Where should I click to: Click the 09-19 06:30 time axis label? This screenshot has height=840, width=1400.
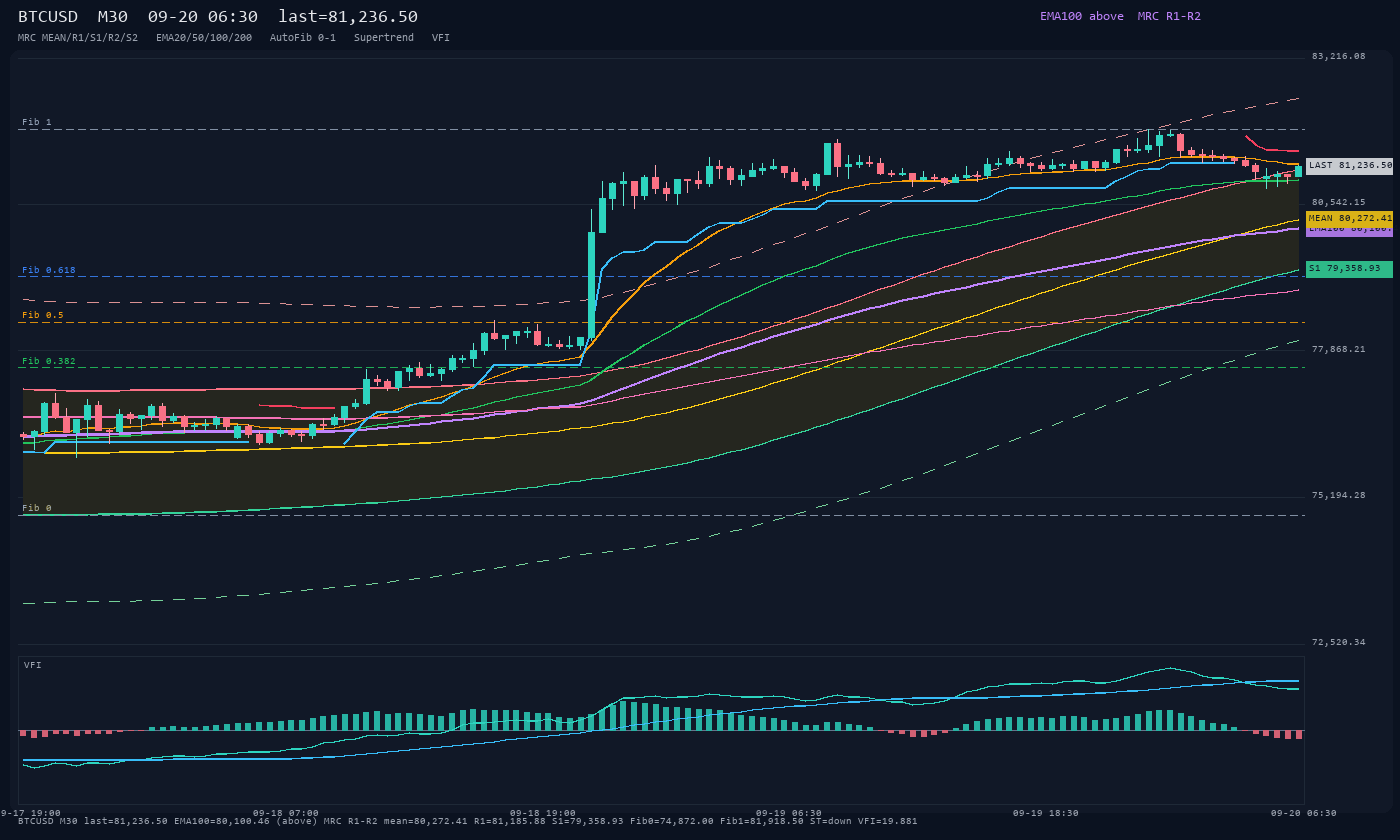(x=789, y=813)
